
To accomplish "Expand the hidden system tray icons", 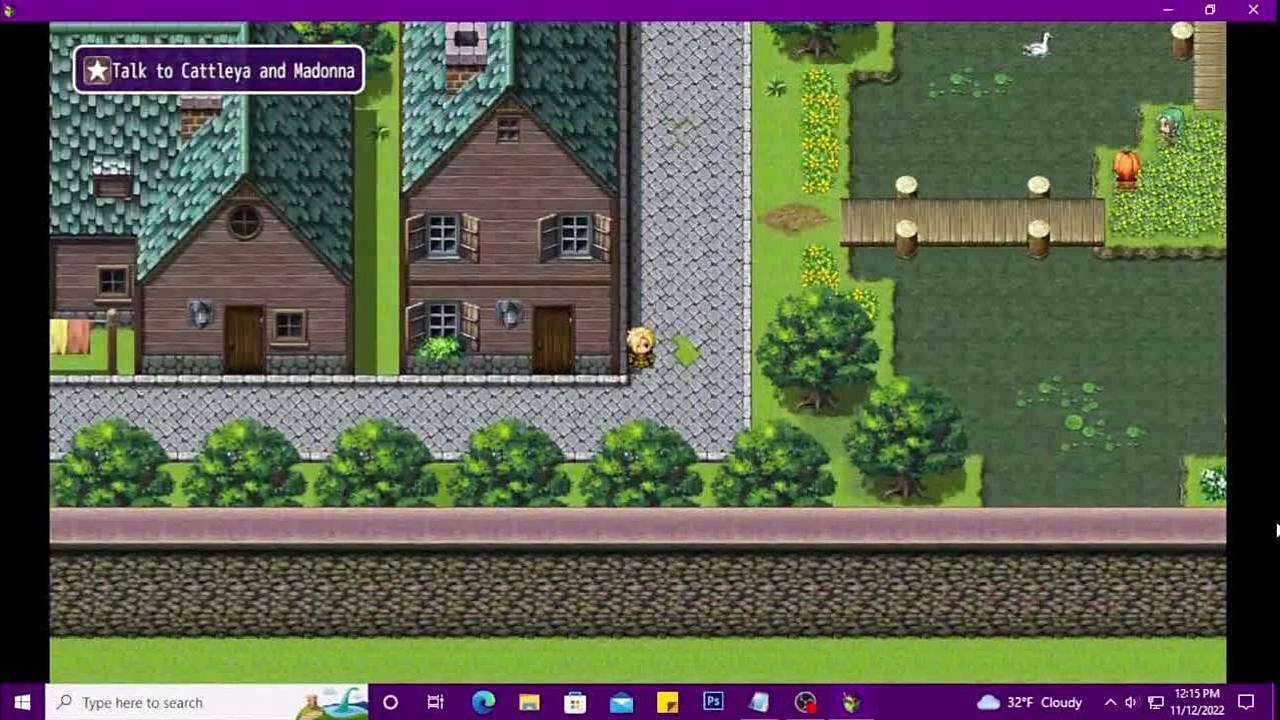I will 1110,702.
